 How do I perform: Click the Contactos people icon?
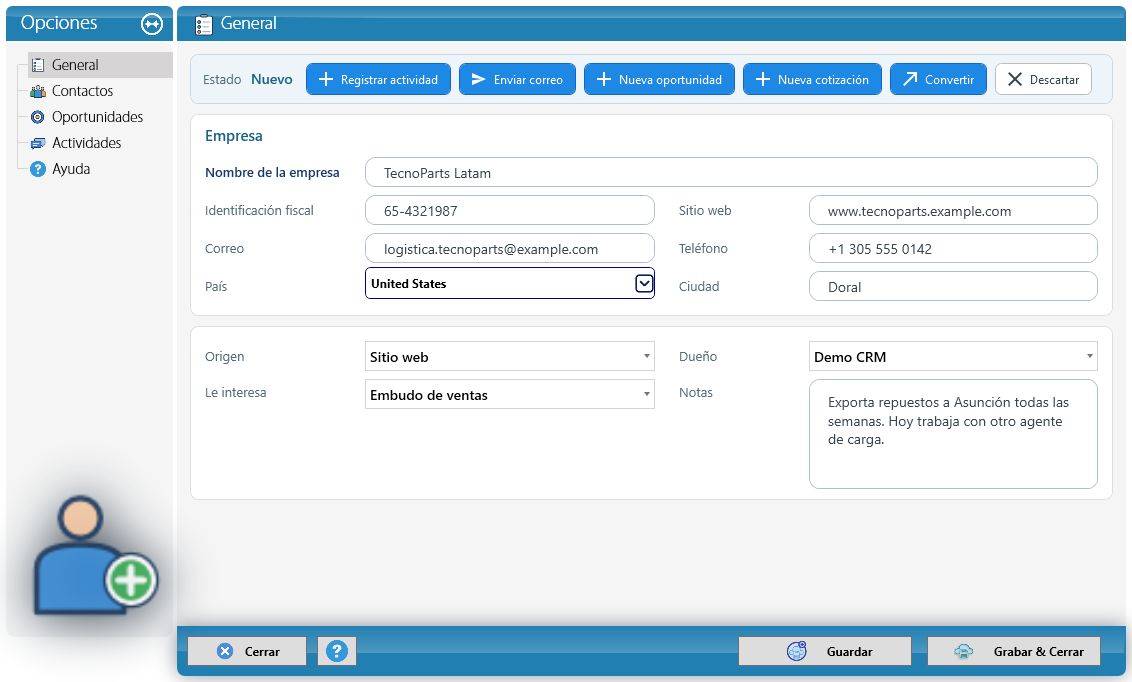pyautogui.click(x=38, y=91)
